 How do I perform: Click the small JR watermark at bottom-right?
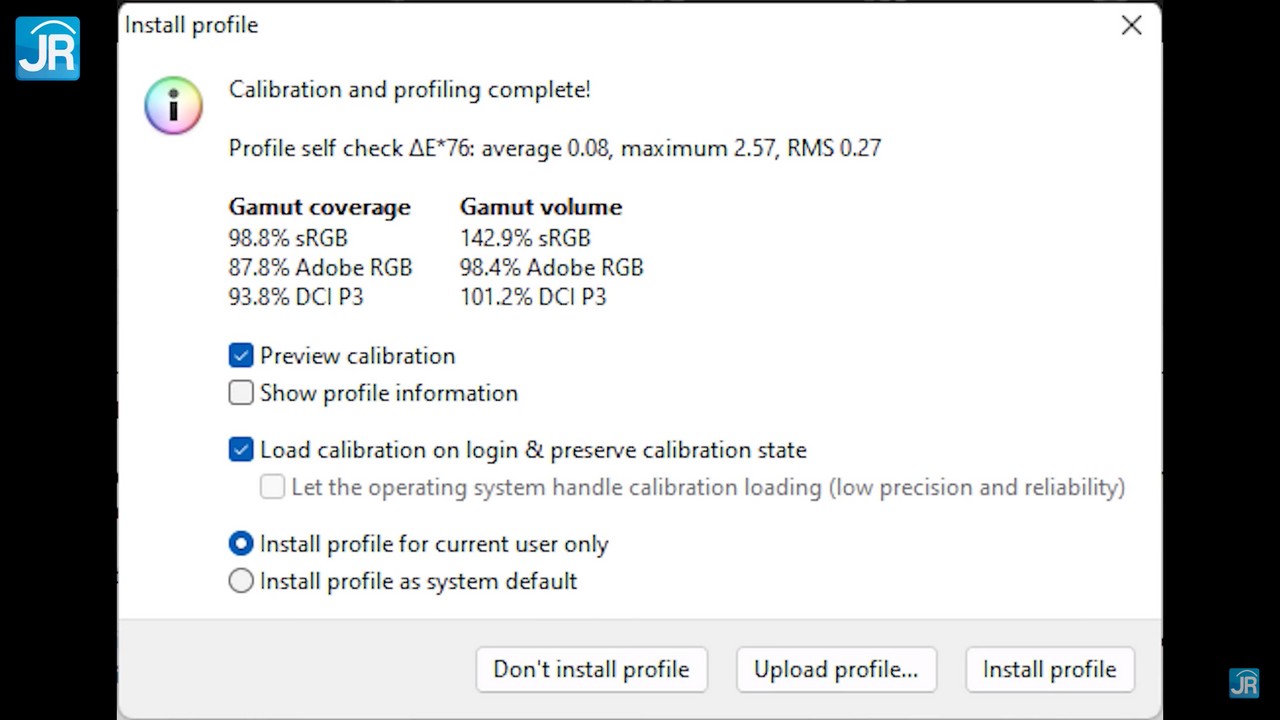pos(1244,683)
